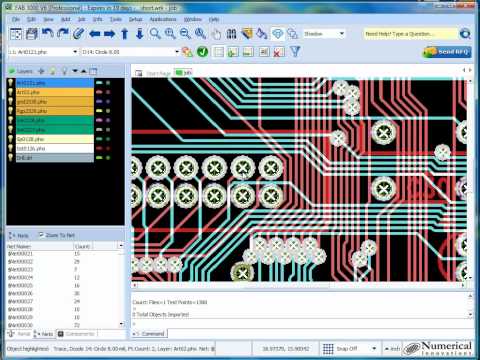Switch to the Components tab
This screenshot has width=480, height=360.
[x=76, y=333]
